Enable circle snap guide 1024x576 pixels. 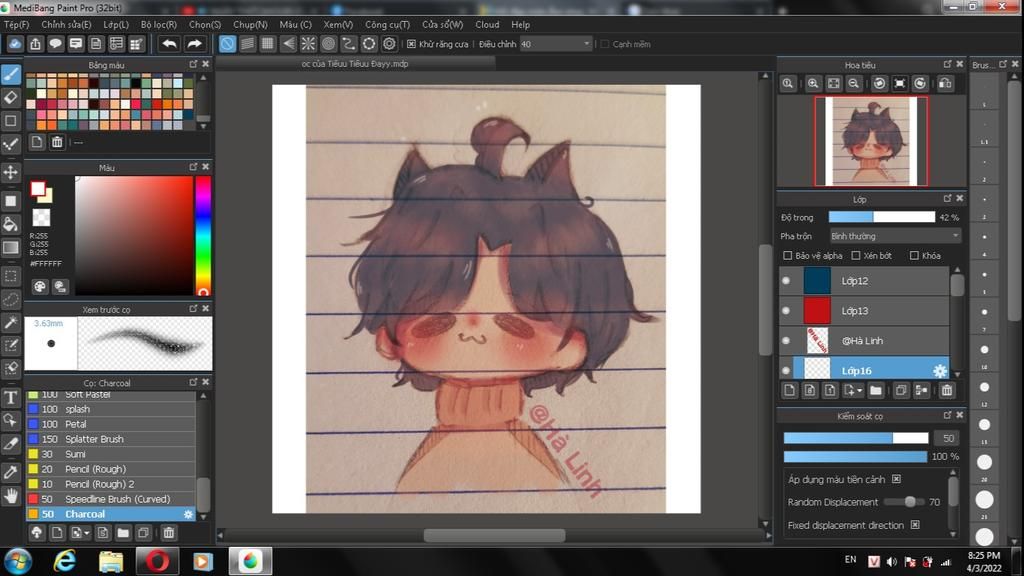point(328,44)
